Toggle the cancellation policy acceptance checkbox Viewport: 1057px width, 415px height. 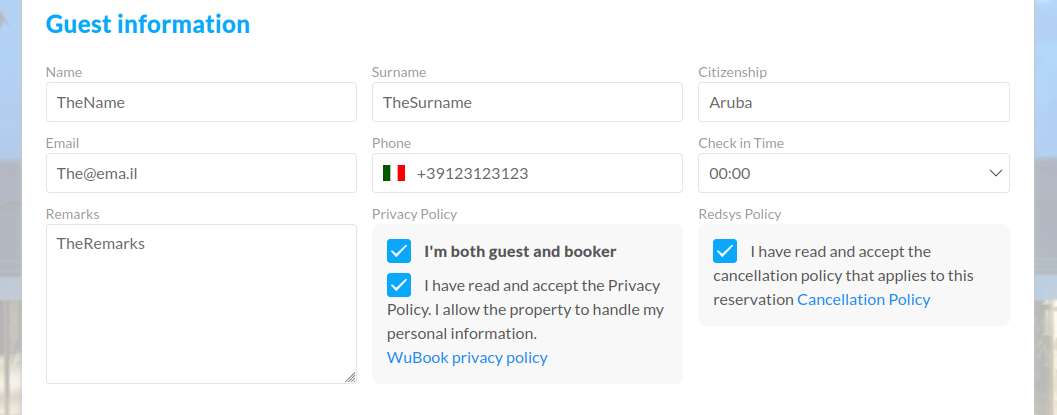click(x=725, y=251)
